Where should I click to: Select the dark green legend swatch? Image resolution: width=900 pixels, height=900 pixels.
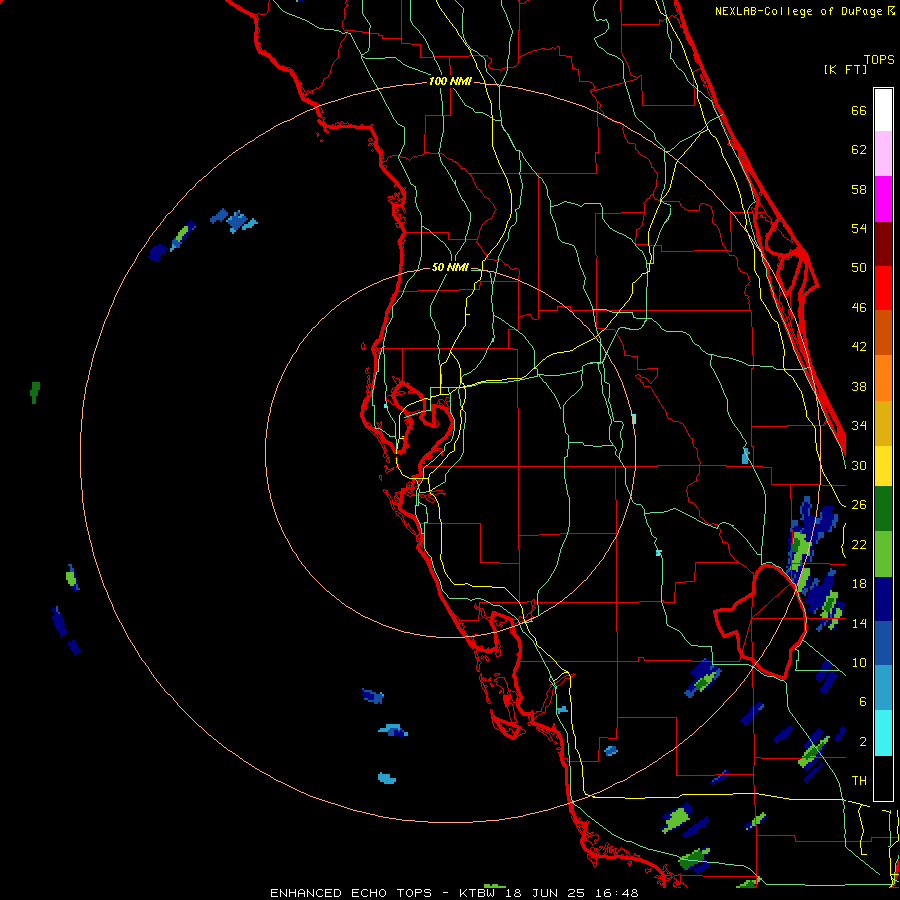pos(883,509)
